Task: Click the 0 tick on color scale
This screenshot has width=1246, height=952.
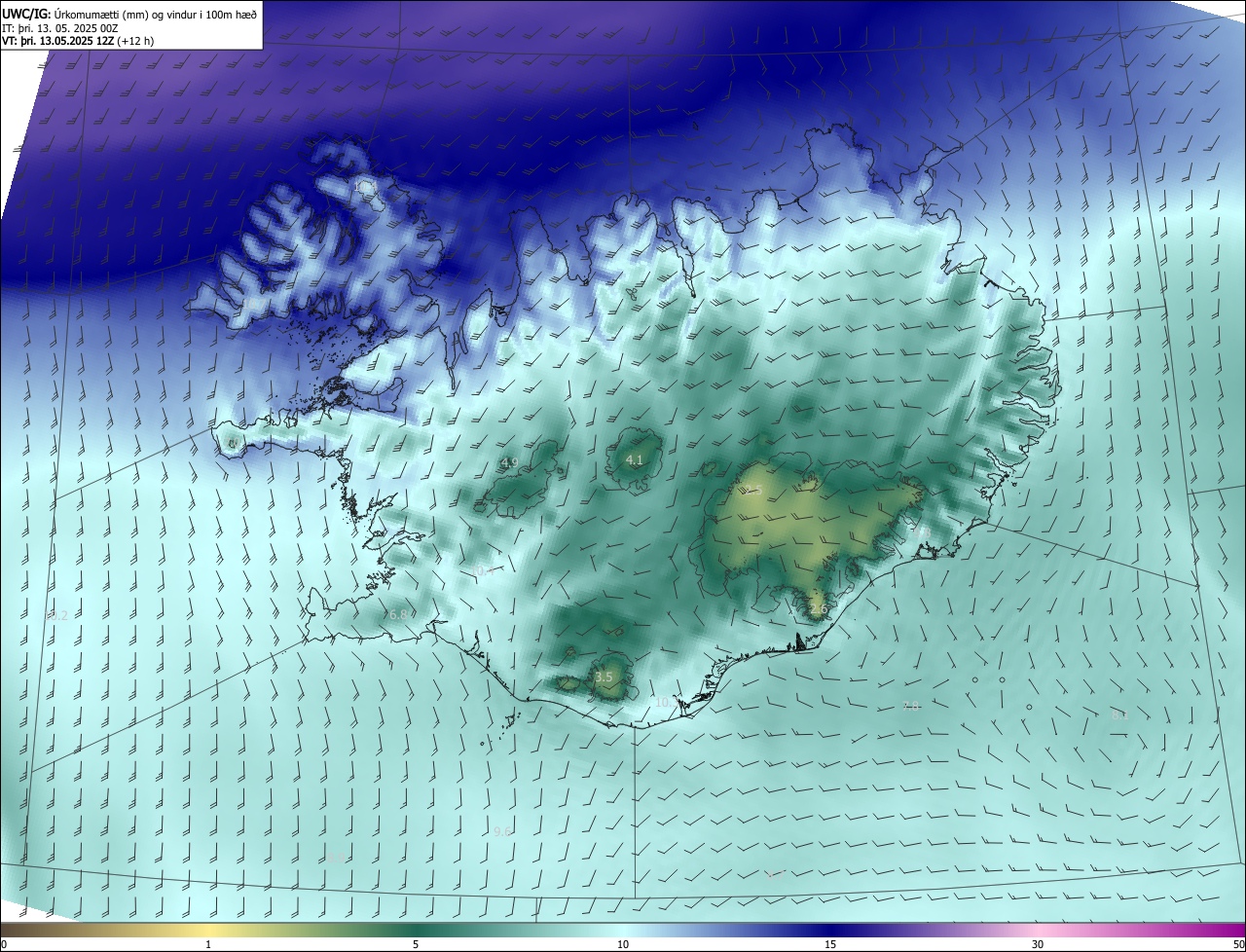Action: tap(4, 944)
